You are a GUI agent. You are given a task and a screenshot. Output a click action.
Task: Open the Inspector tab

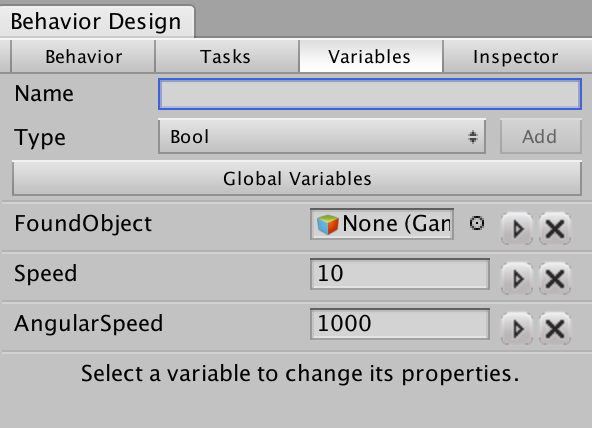pos(517,57)
